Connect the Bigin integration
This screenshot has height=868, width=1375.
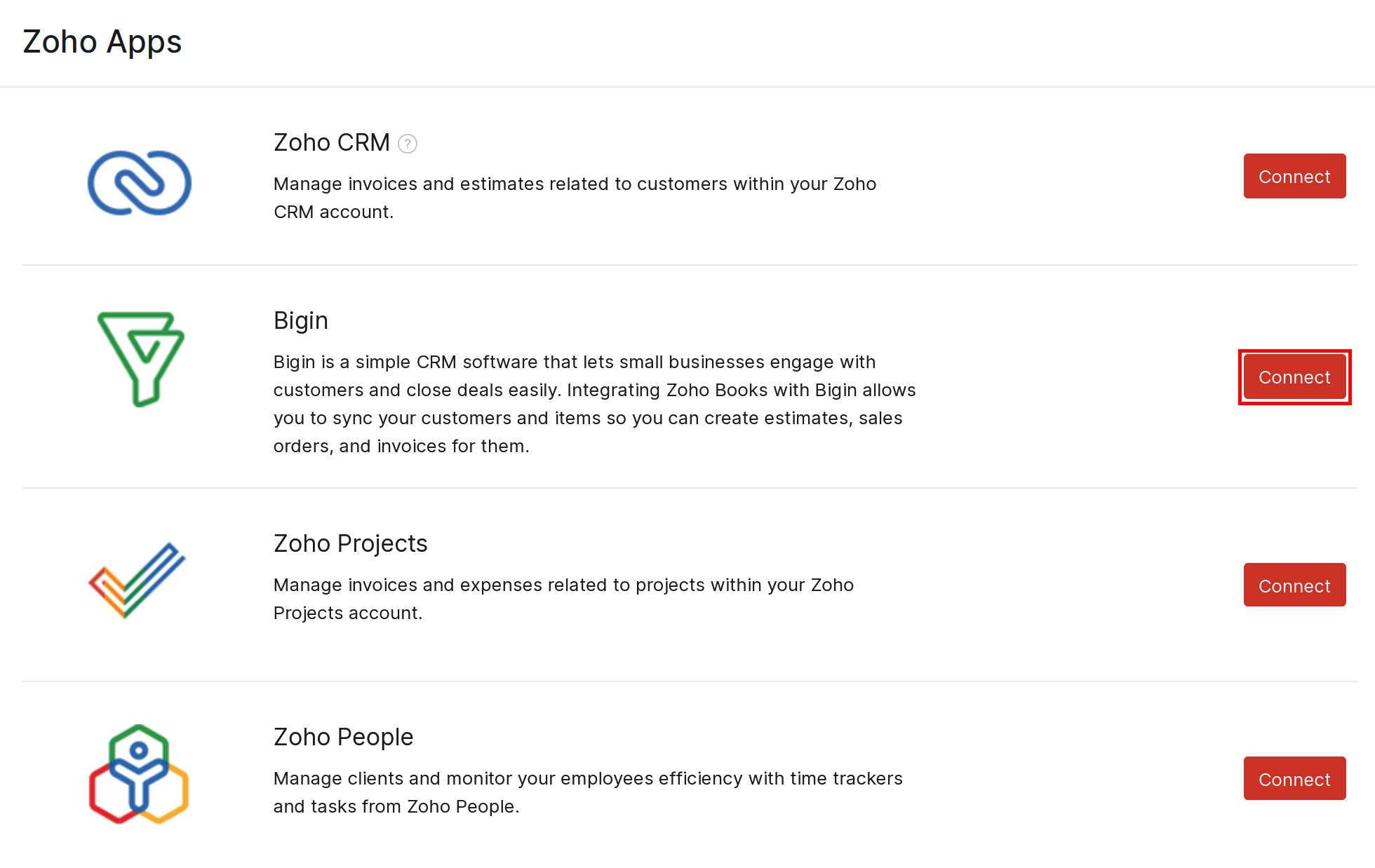(1294, 377)
